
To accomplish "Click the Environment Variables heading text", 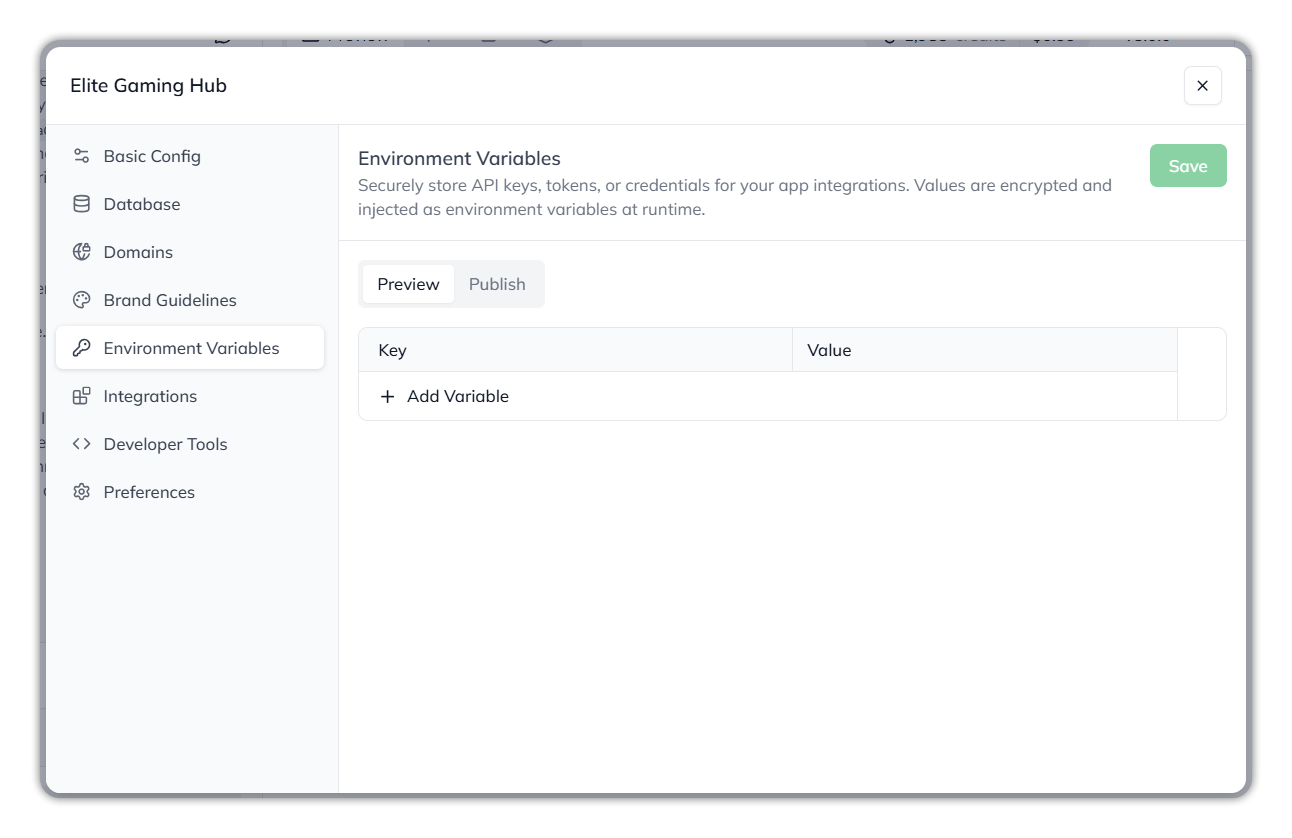I will (x=459, y=158).
